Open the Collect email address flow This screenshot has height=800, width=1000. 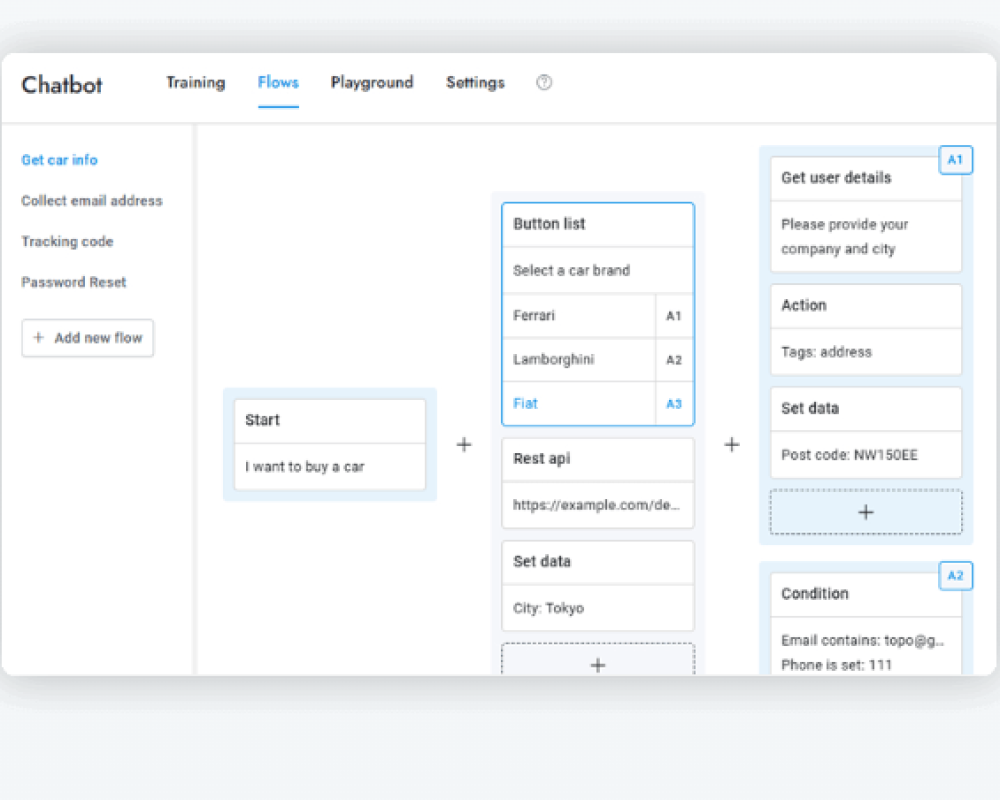tap(92, 201)
